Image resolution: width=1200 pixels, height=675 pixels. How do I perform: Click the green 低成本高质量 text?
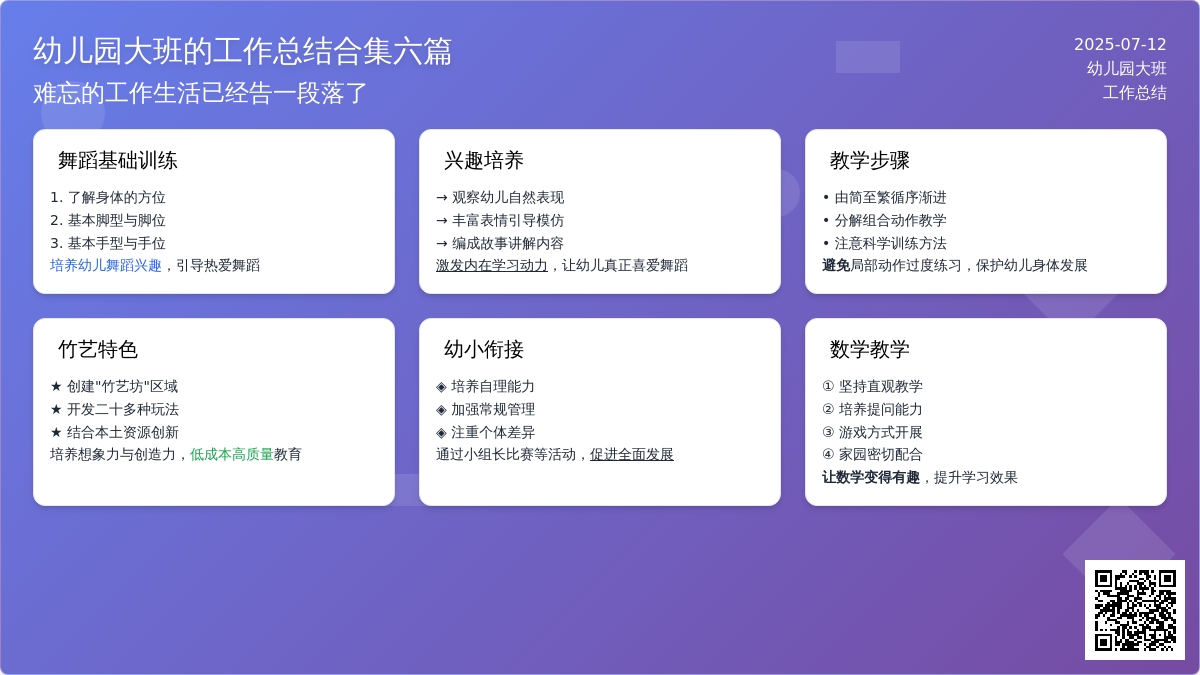[232, 455]
